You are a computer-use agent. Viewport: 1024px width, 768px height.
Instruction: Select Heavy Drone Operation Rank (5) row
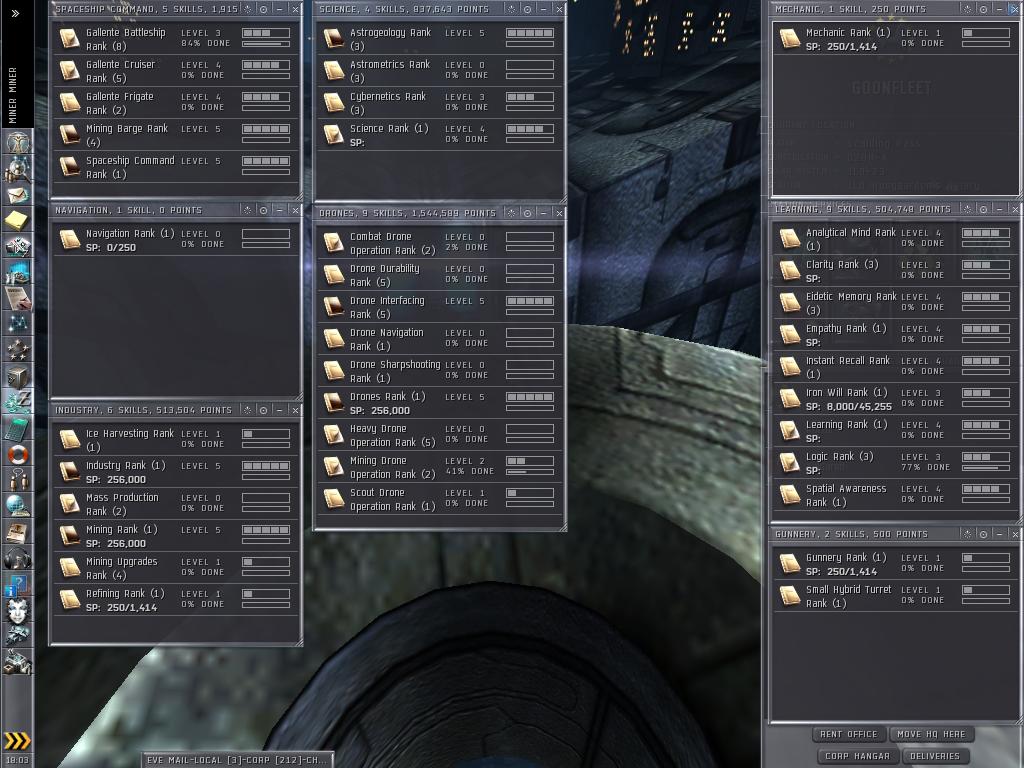tap(439, 435)
